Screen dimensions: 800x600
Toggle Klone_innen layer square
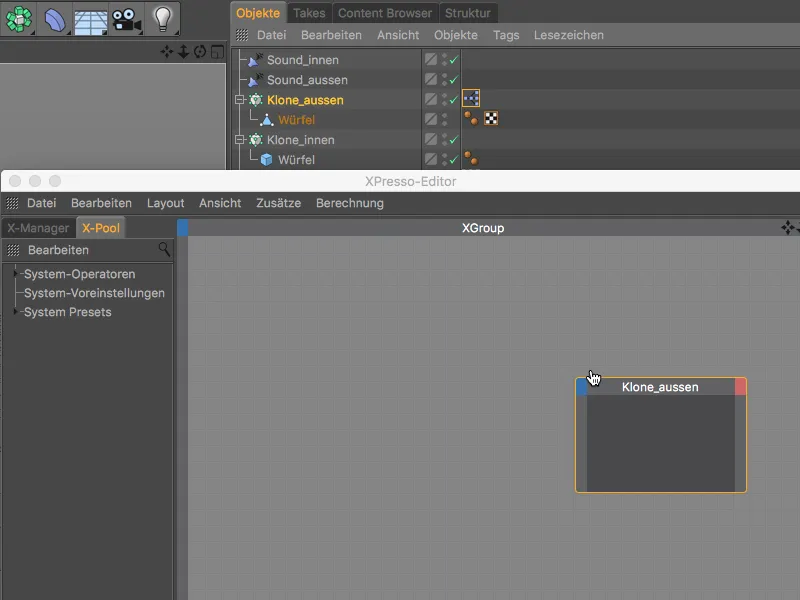click(431, 139)
